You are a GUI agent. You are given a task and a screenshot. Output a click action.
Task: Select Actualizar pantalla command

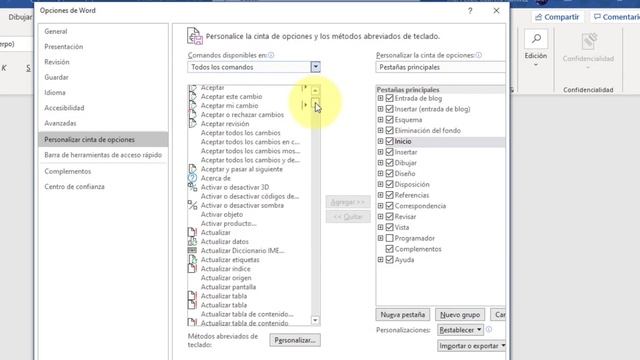[x=228, y=287]
